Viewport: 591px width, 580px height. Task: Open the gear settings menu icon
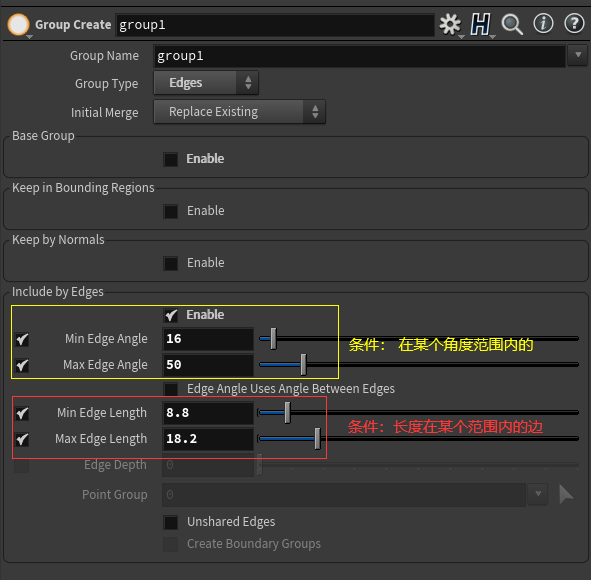(450, 25)
